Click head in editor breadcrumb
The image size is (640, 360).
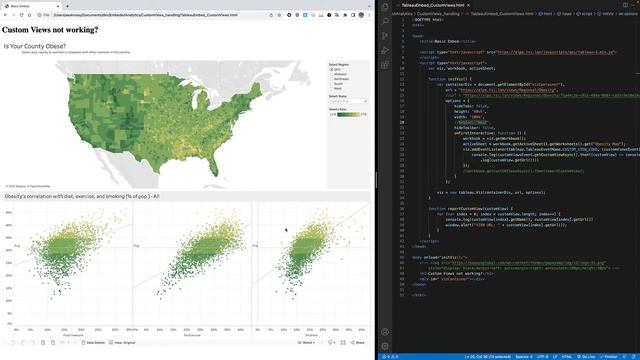565,13
